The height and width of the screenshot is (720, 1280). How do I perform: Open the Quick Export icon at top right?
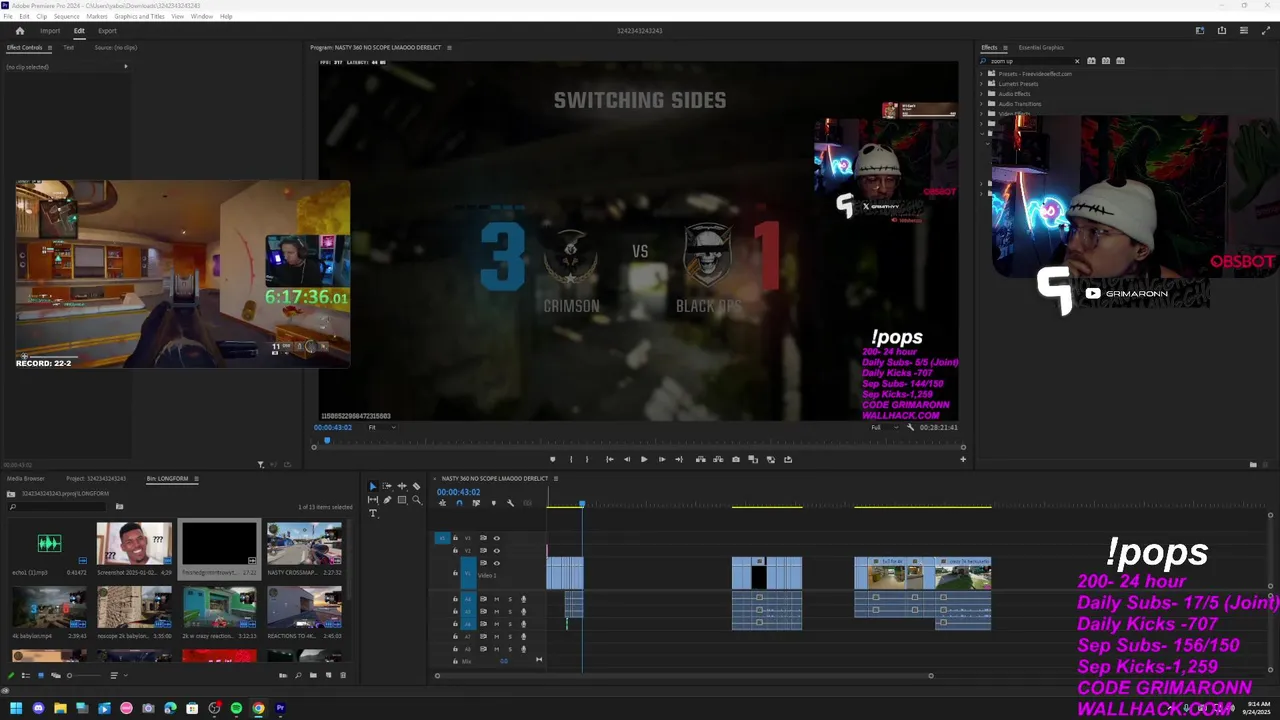point(1221,31)
